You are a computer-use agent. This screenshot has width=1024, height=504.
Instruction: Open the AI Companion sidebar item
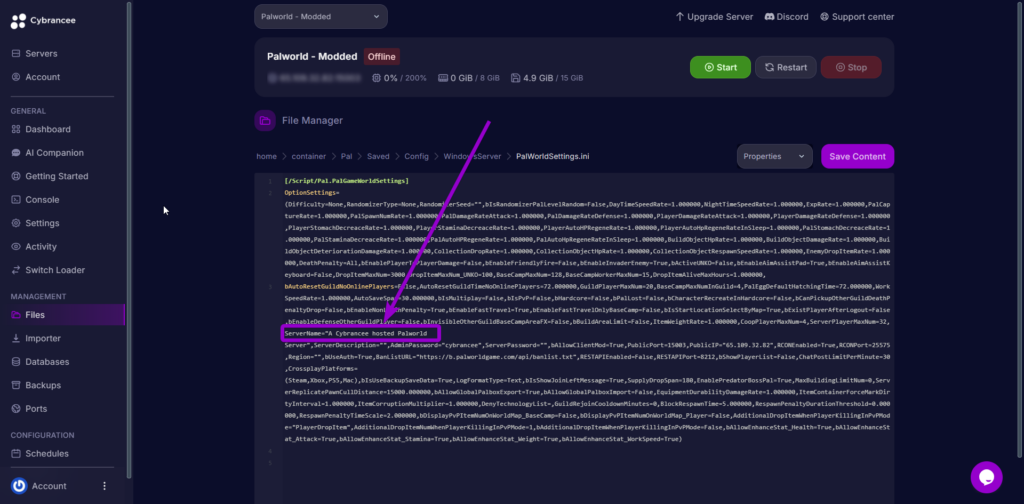(54, 153)
